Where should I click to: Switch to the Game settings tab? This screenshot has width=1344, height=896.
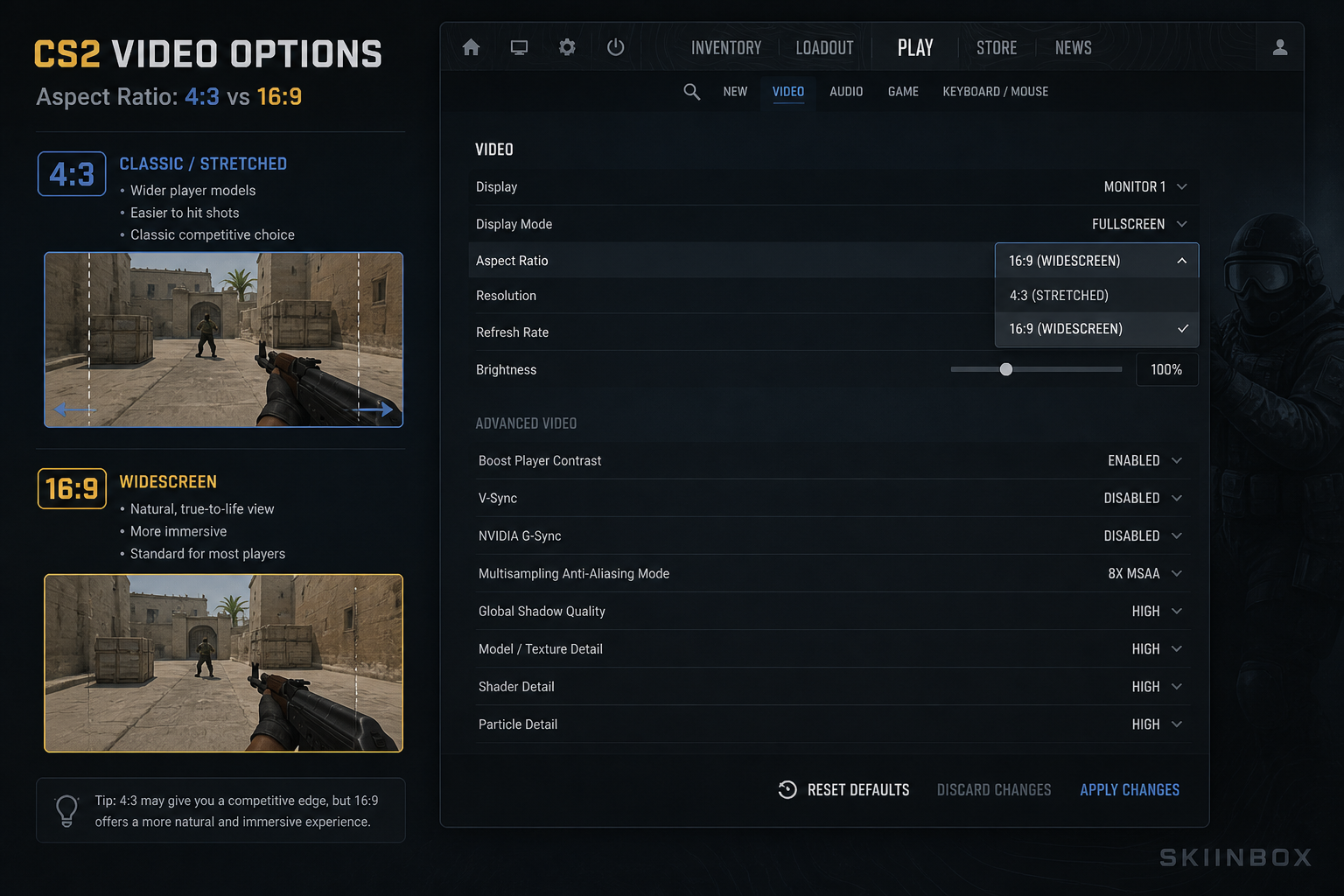[x=903, y=92]
